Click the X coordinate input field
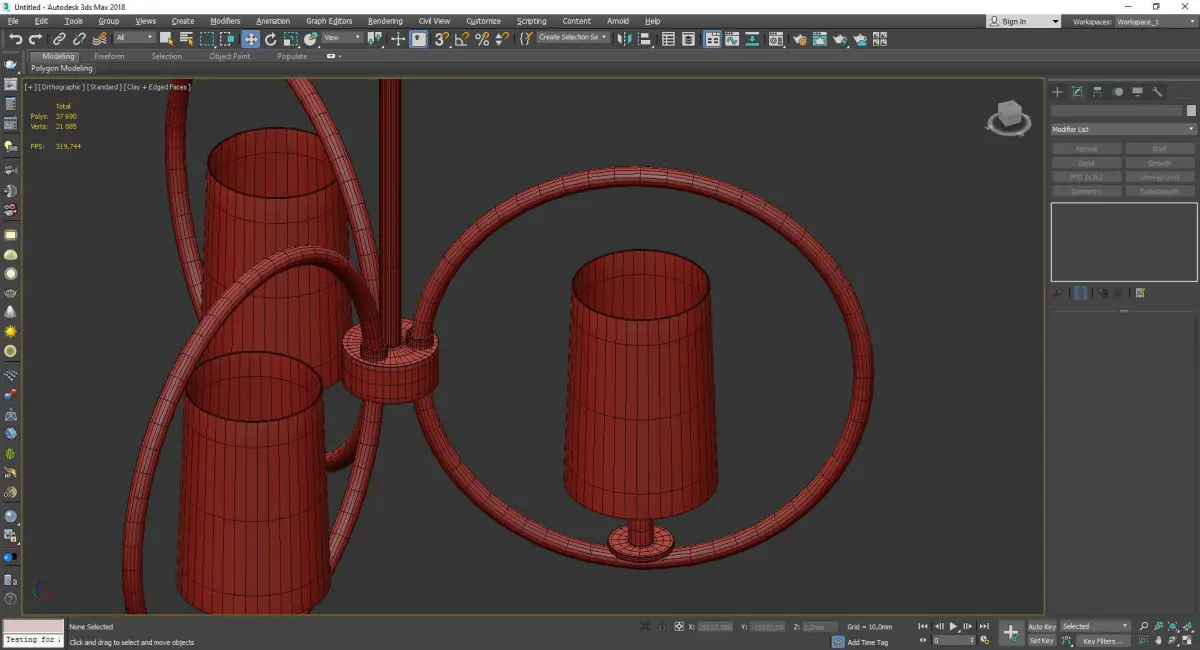The width and height of the screenshot is (1200, 650). click(714, 627)
